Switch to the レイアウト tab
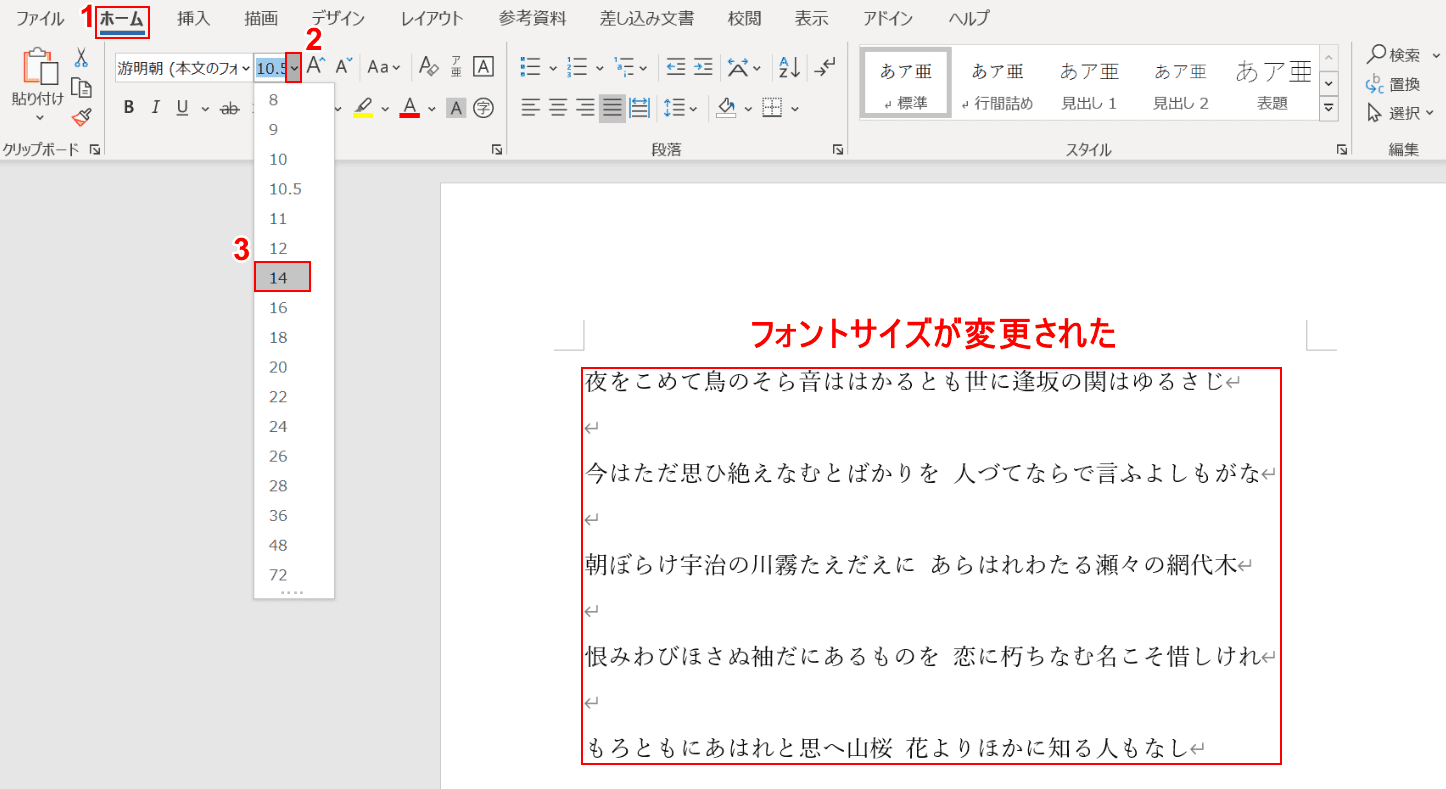This screenshot has height=789, width=1446. pos(432,18)
